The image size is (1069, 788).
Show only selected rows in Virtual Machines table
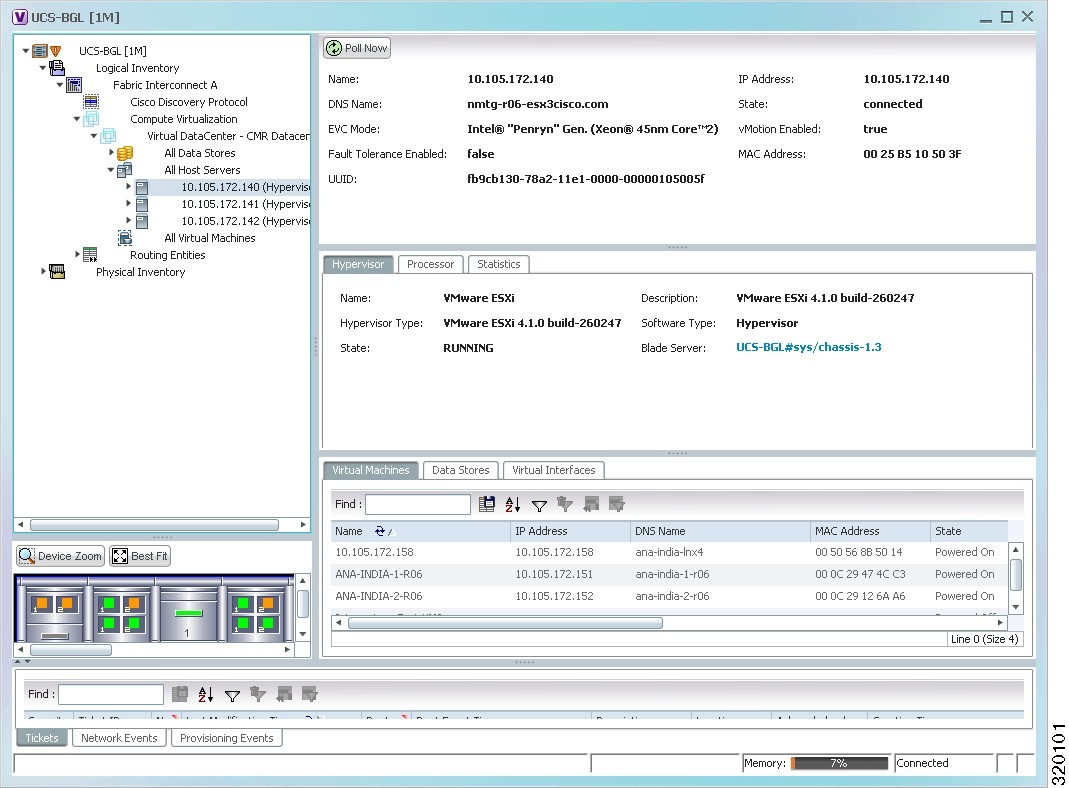point(617,504)
